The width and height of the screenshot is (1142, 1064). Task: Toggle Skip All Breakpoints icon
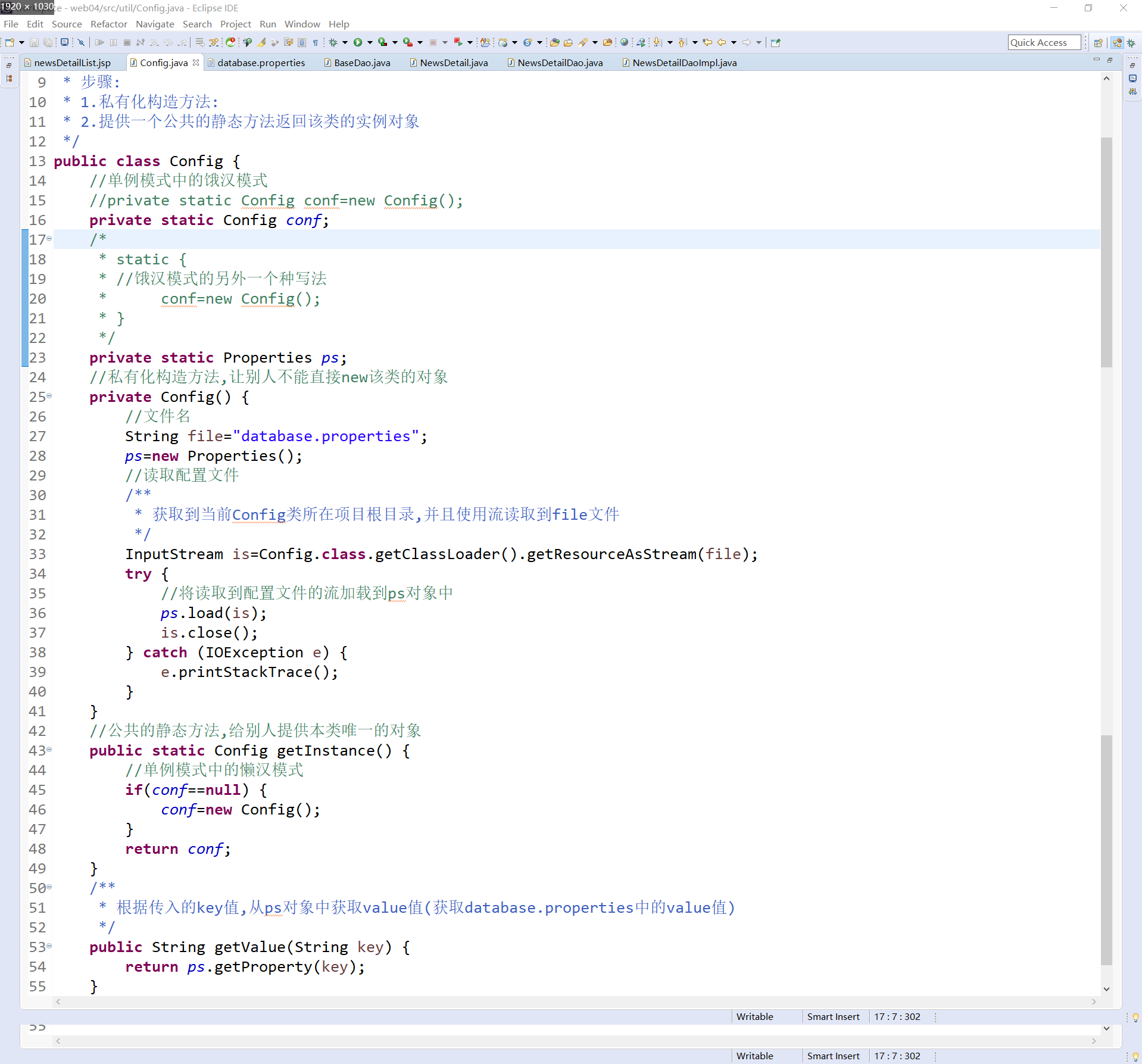pos(82,42)
